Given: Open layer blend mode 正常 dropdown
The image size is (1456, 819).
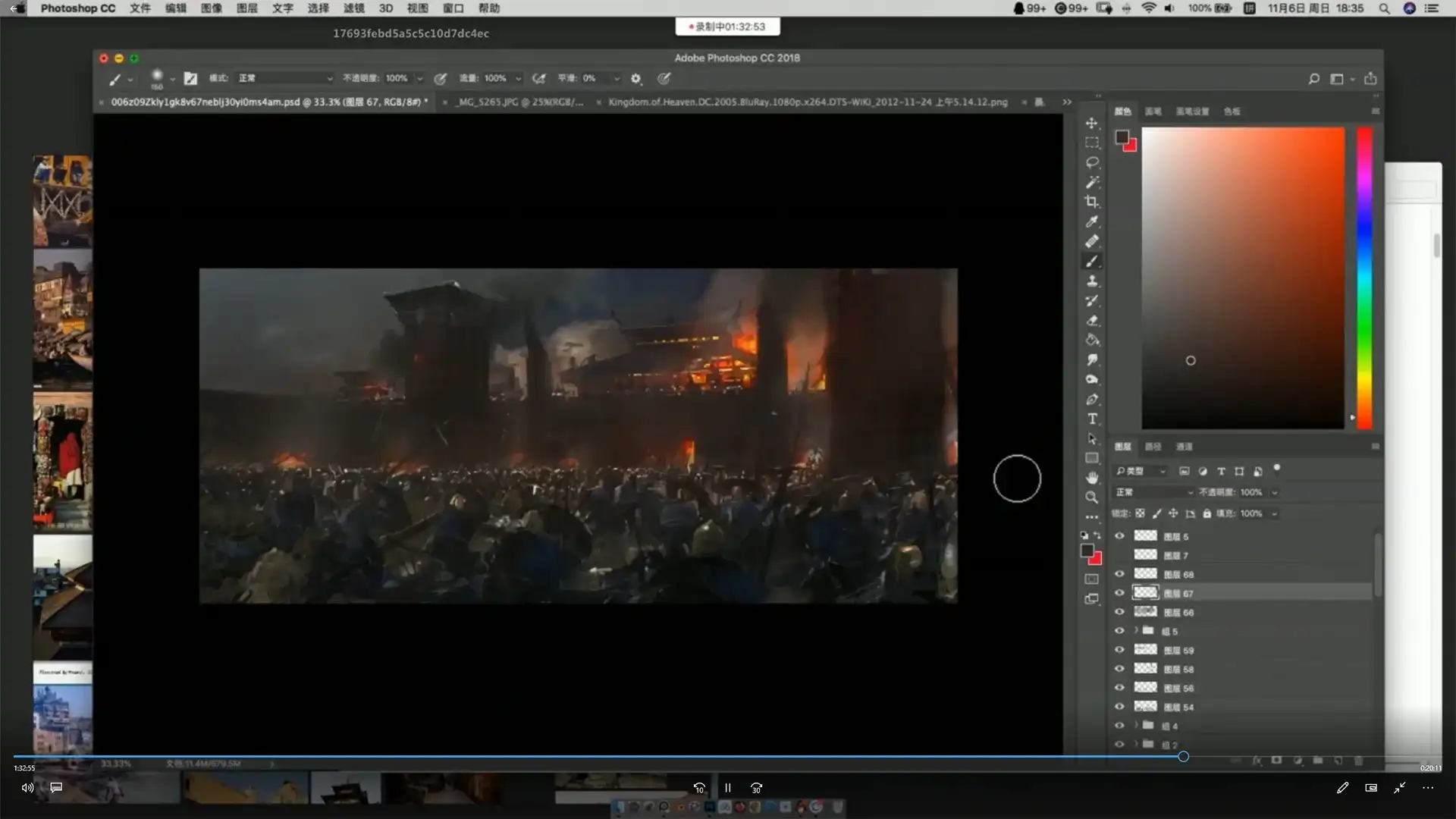Looking at the screenshot, I should pyautogui.click(x=1153, y=492).
